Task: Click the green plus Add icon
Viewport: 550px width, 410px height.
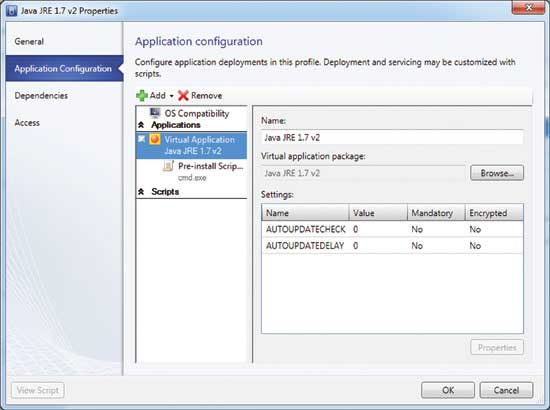Action: [142, 95]
